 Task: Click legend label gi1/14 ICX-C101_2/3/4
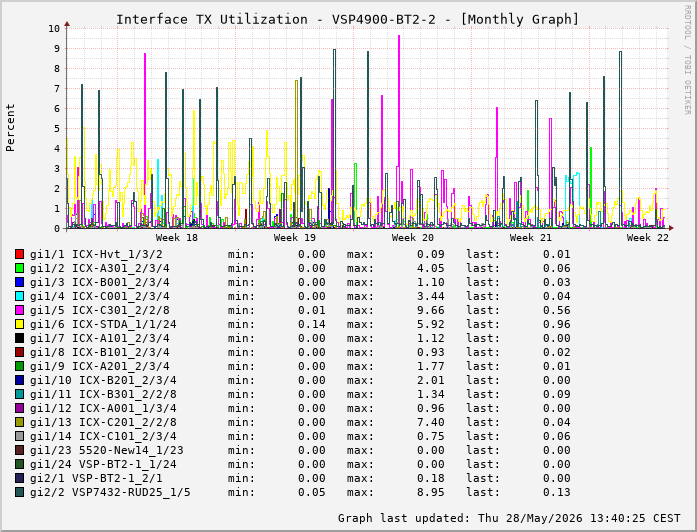point(103,436)
